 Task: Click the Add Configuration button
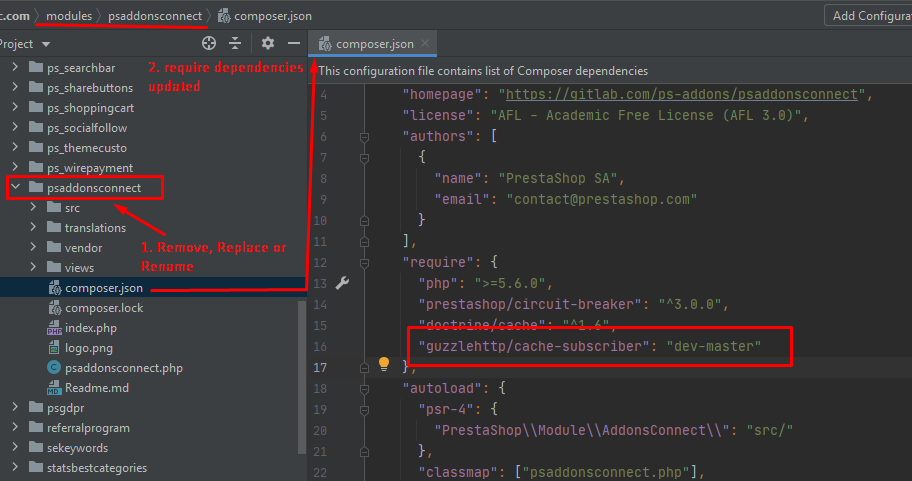point(868,16)
